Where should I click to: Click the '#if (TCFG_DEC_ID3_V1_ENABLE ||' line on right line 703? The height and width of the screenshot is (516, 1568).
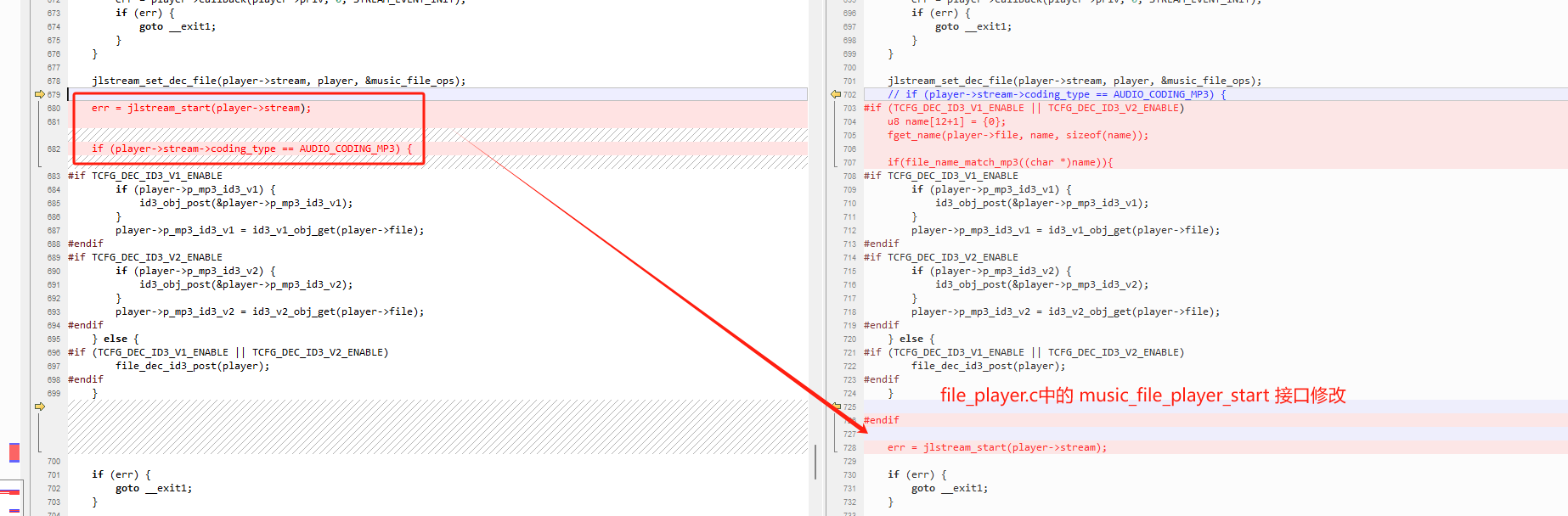coord(1024,108)
